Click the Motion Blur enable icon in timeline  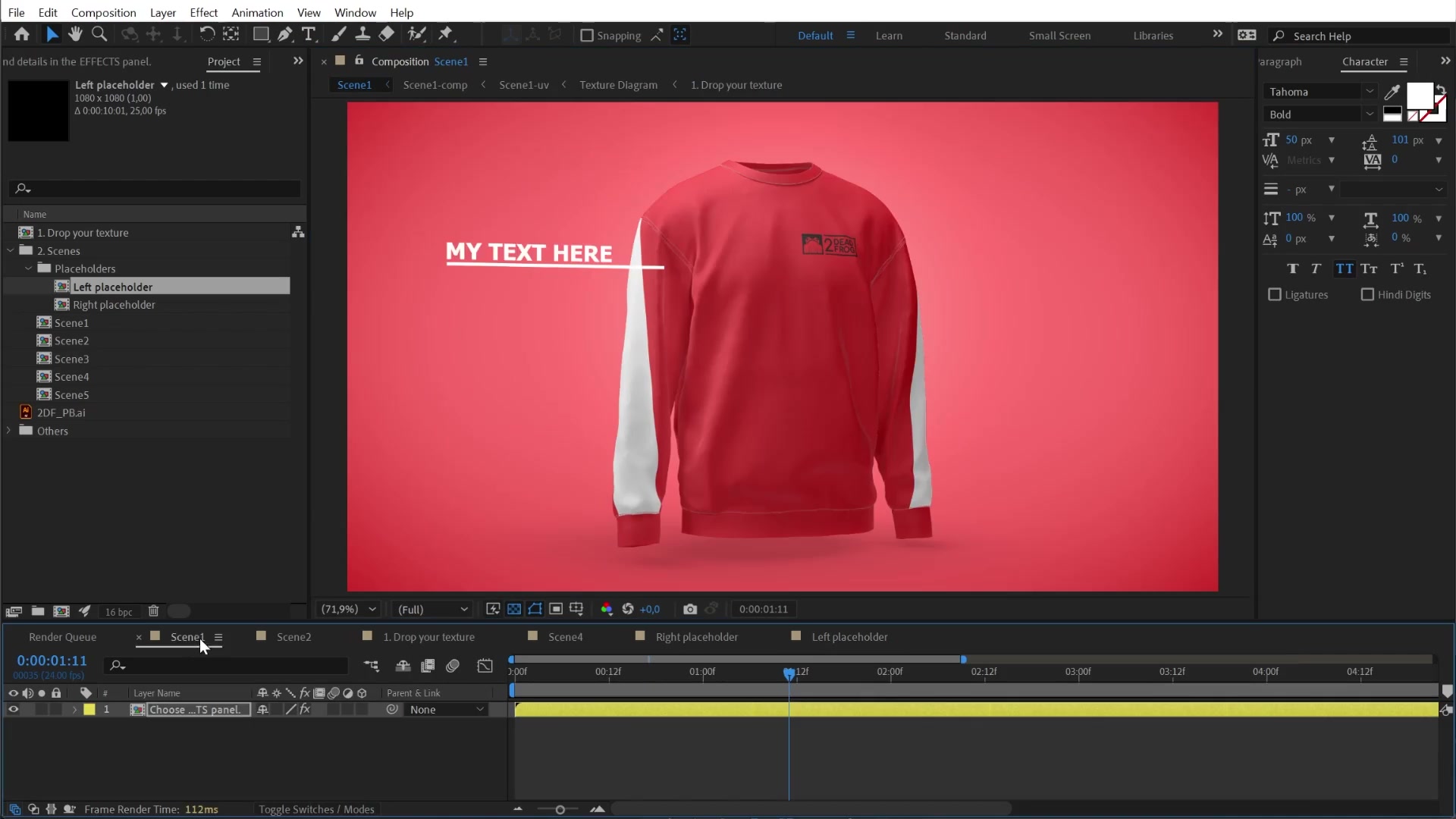coord(453,666)
